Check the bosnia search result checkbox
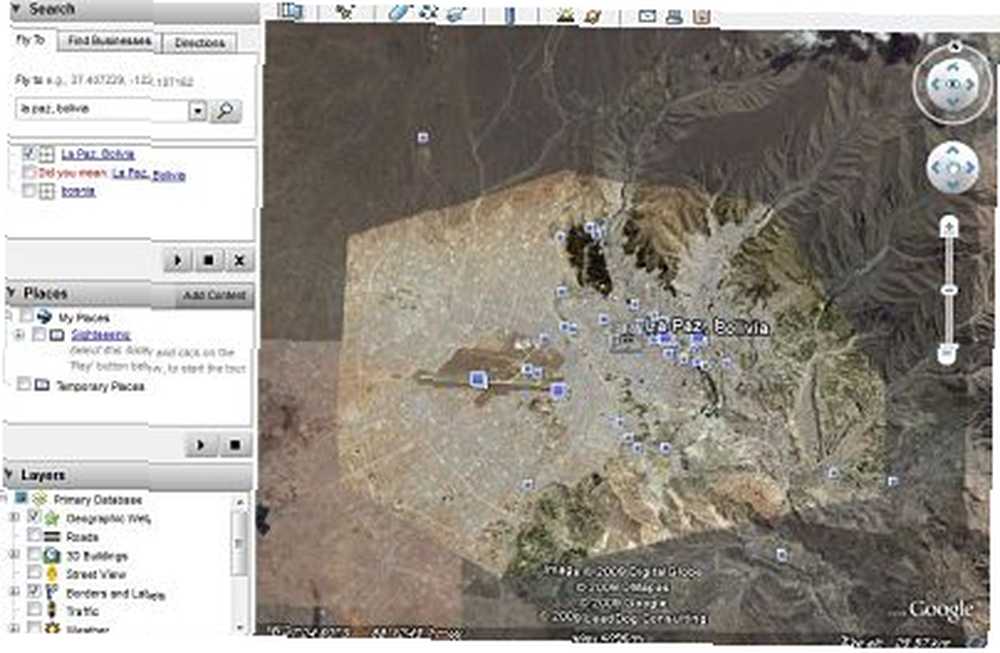 tap(28, 191)
